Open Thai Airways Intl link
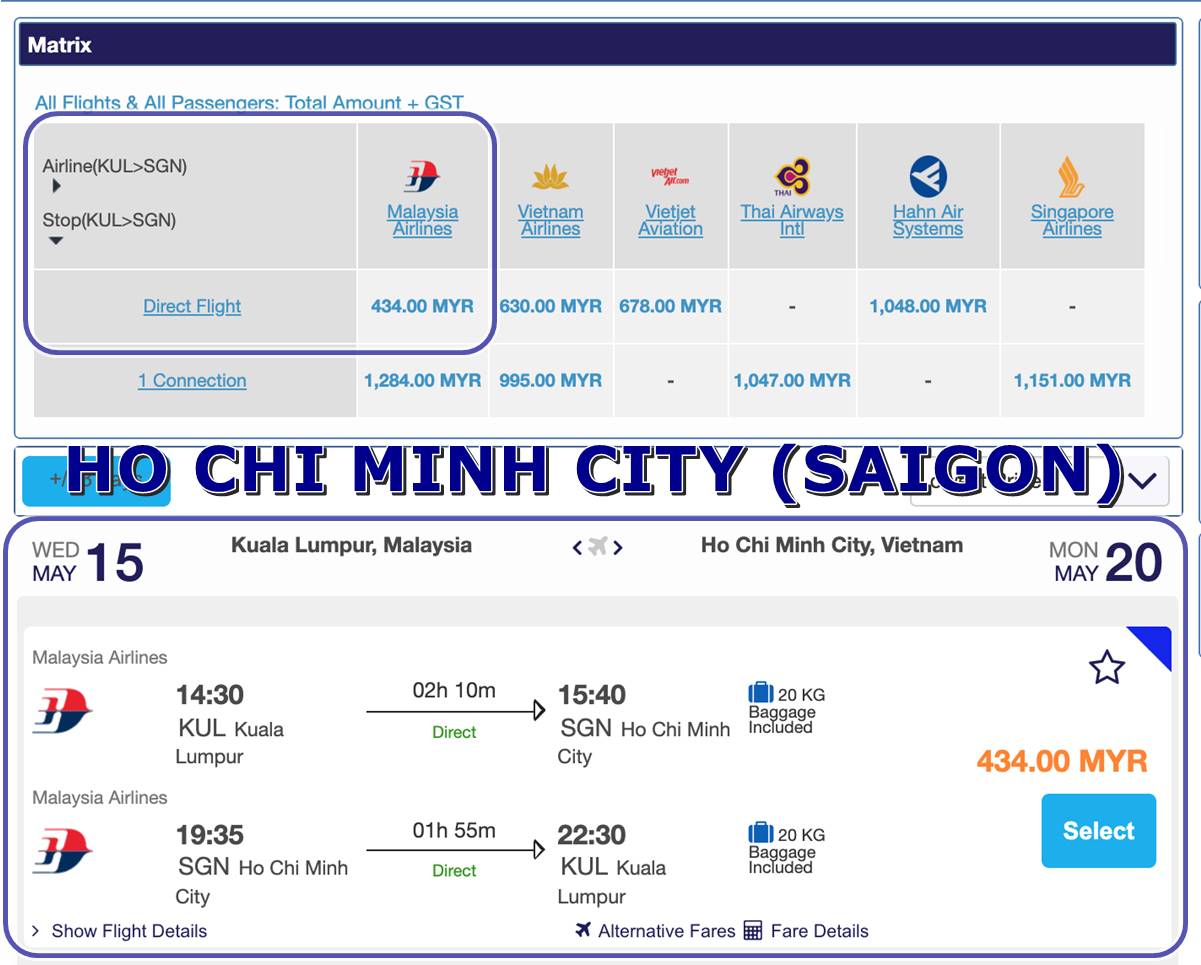Screen dimensions: 1201x965 point(791,220)
